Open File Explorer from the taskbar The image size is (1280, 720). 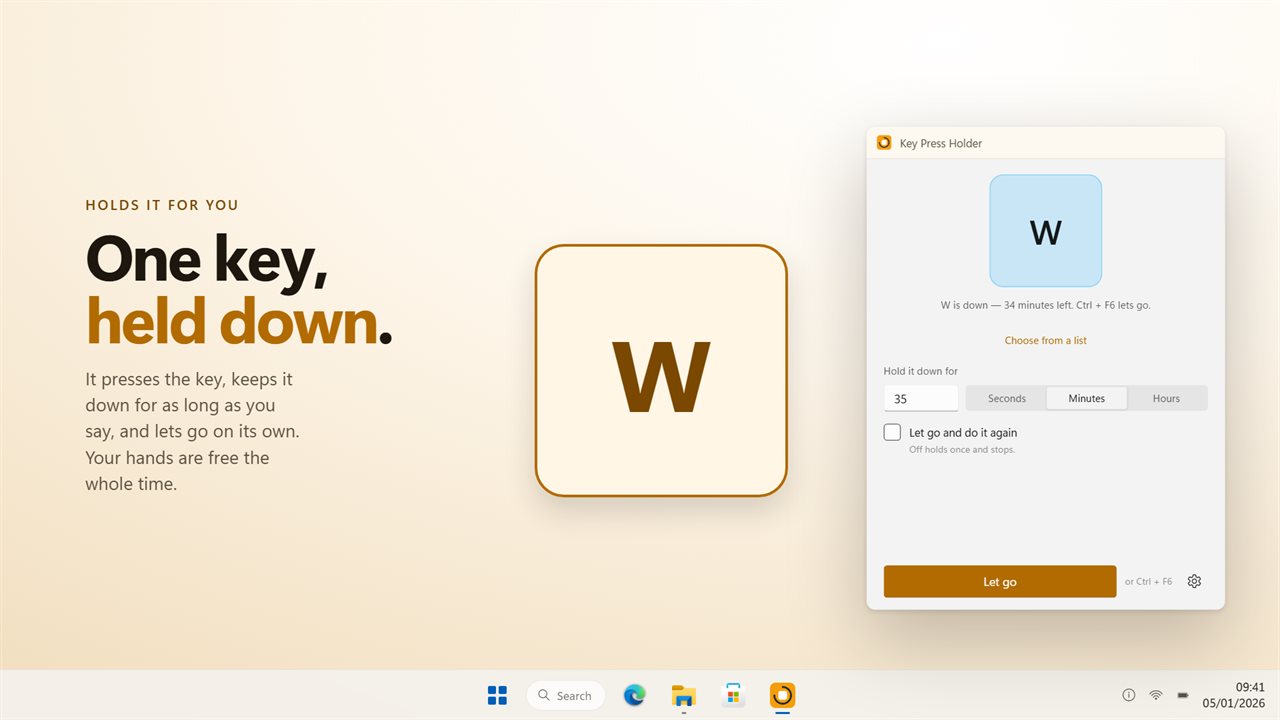point(684,695)
